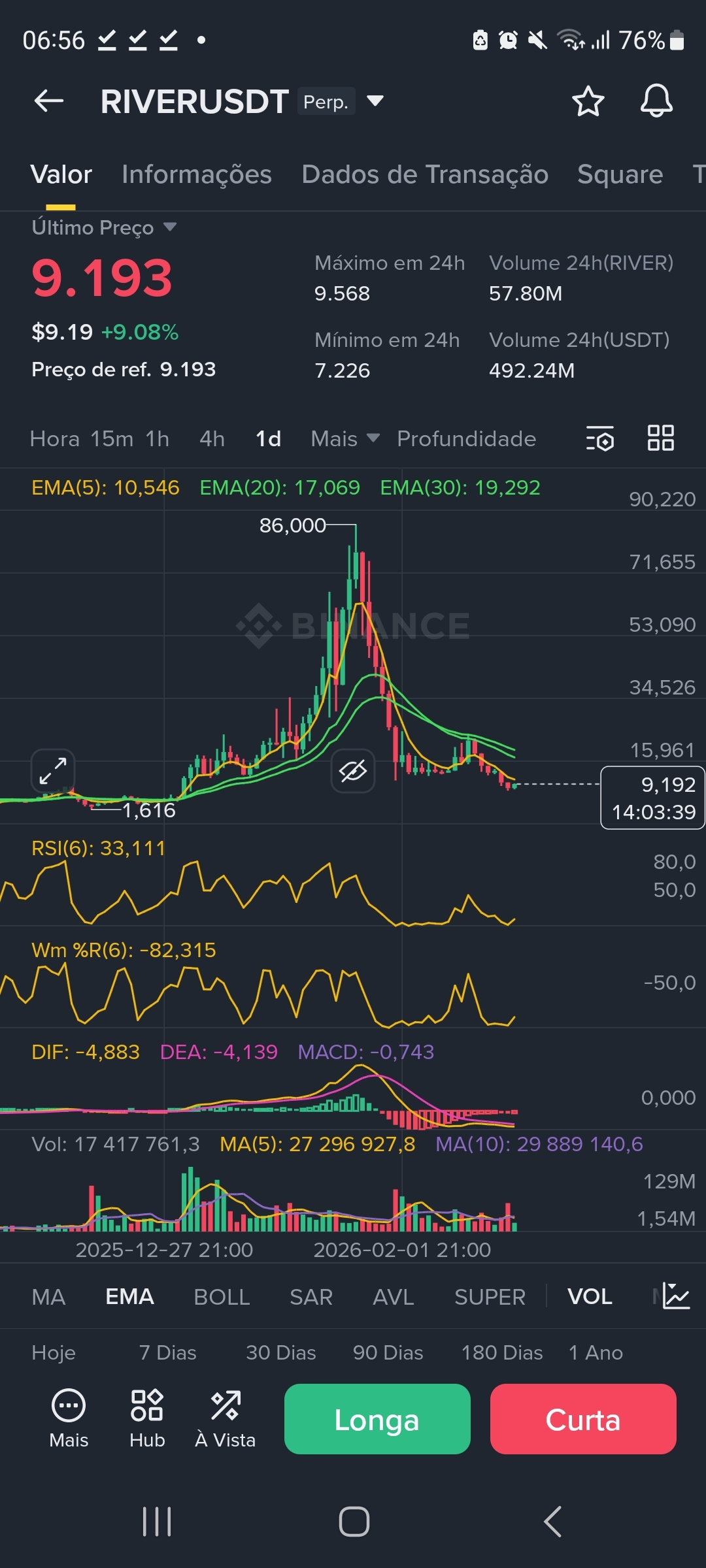Image resolution: width=706 pixels, height=1568 pixels.
Task: Open chart layout grid icon
Action: (x=660, y=438)
